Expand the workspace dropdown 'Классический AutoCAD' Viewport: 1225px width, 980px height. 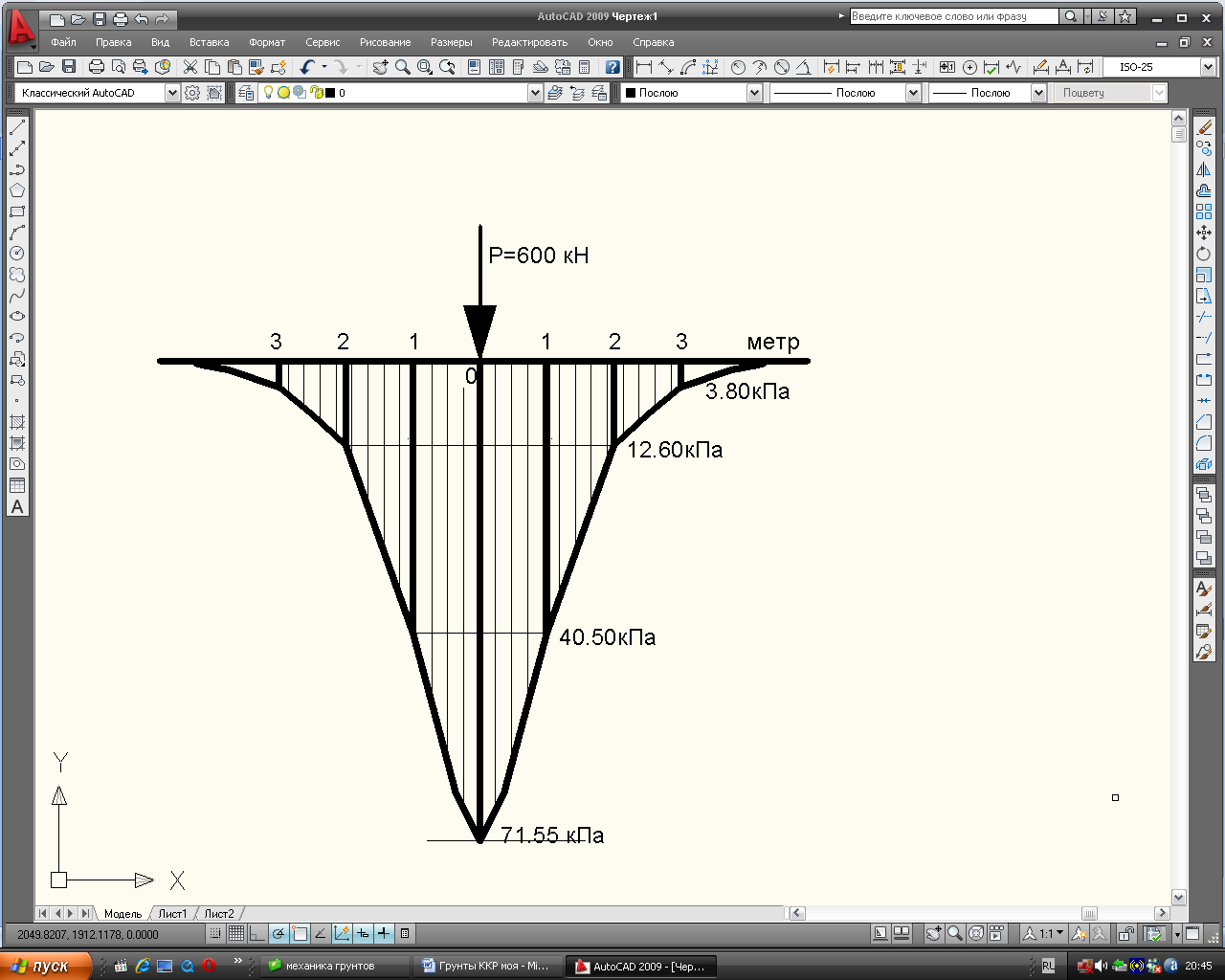pos(172,93)
